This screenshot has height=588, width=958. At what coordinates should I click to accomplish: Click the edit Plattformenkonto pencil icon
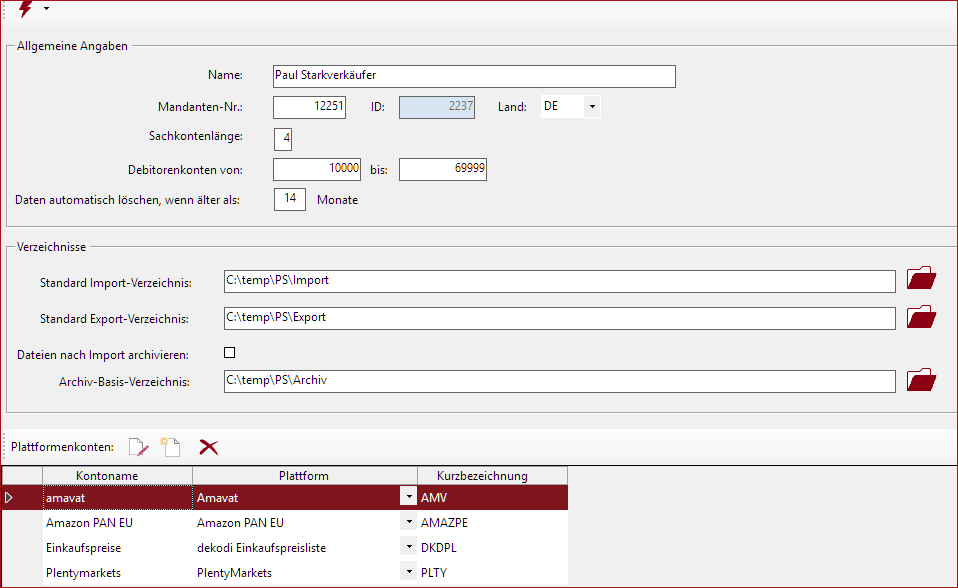point(138,447)
